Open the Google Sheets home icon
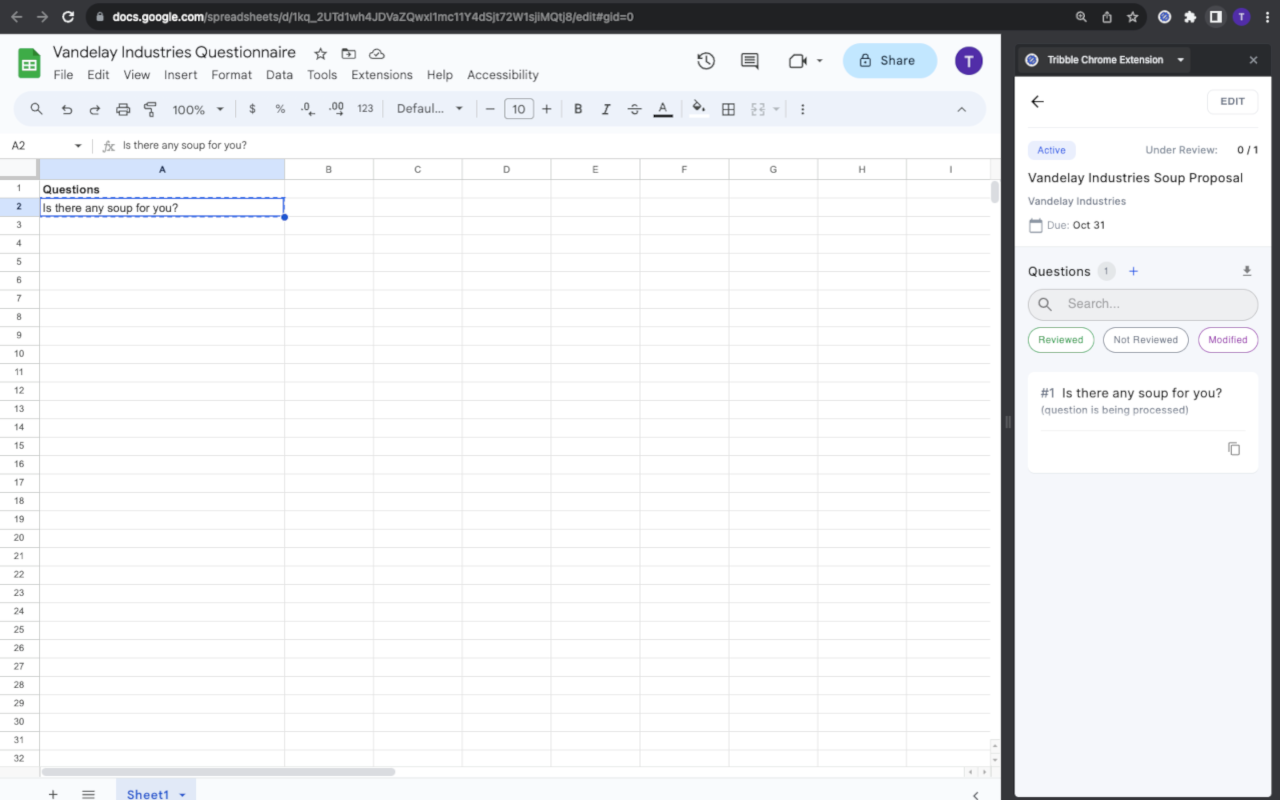1280x800 pixels. pyautogui.click(x=29, y=63)
